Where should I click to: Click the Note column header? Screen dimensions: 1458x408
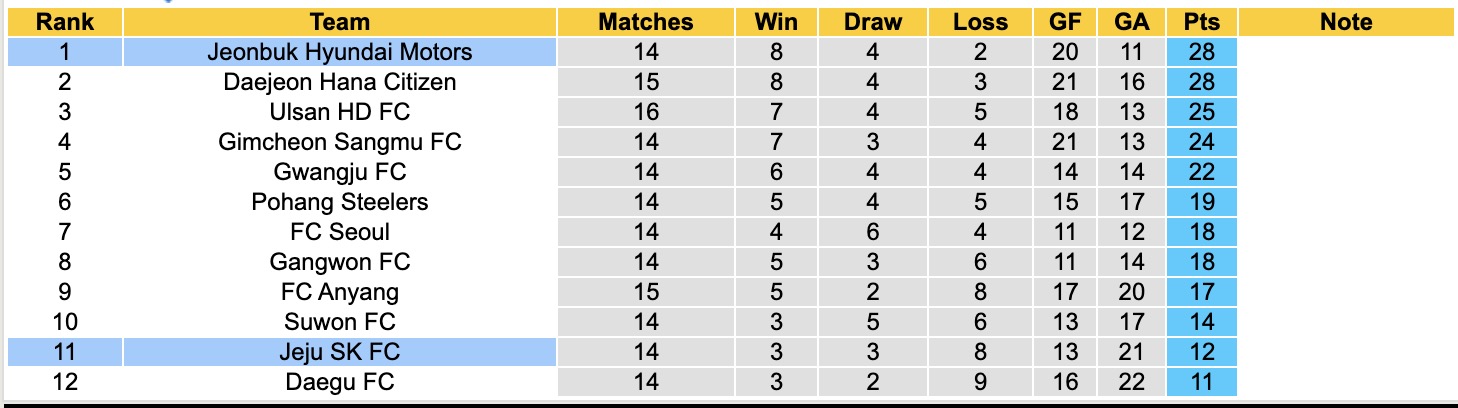1346,22
